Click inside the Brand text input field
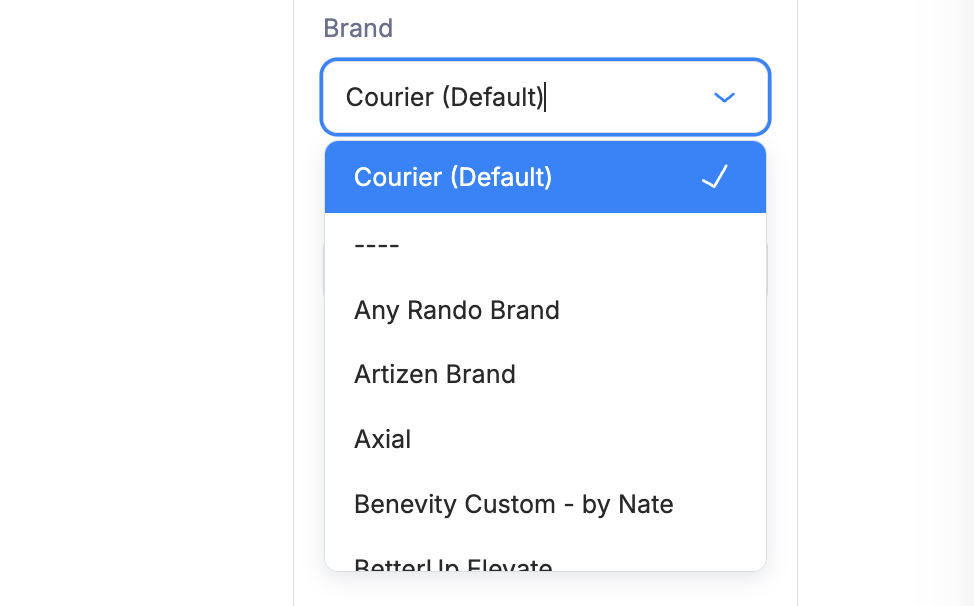Viewport: 974px width, 606px height. point(500,97)
